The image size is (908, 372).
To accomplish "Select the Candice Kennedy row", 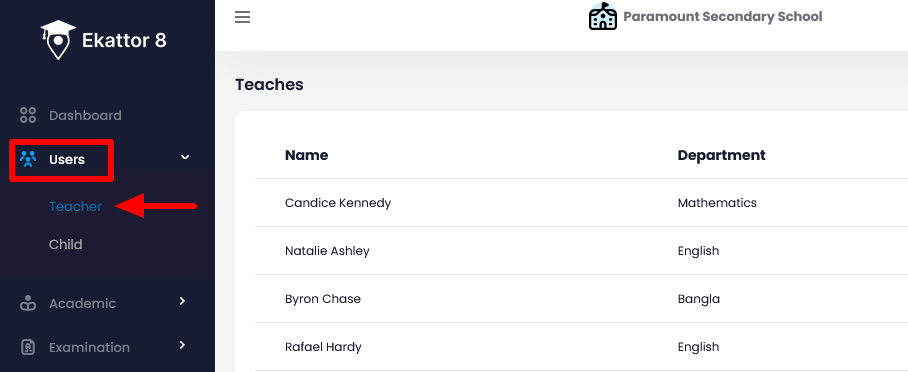I will coord(581,203).
